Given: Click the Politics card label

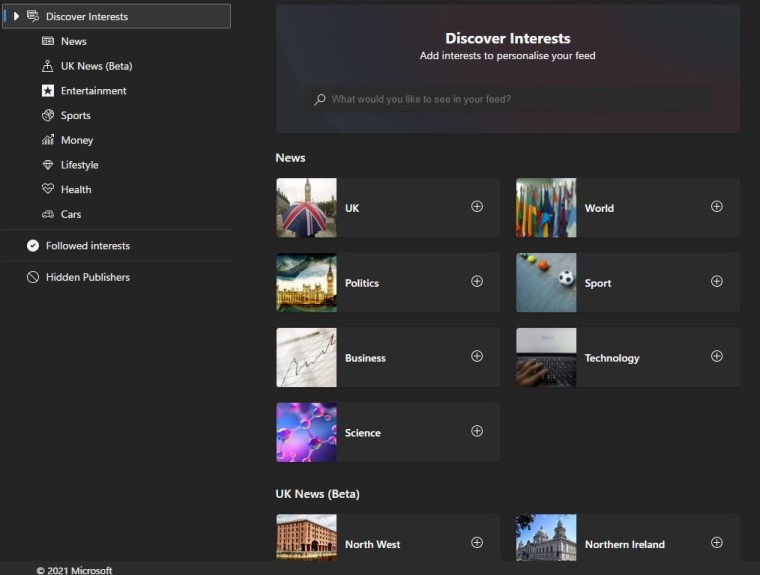Looking at the screenshot, I should pyautogui.click(x=362, y=283).
